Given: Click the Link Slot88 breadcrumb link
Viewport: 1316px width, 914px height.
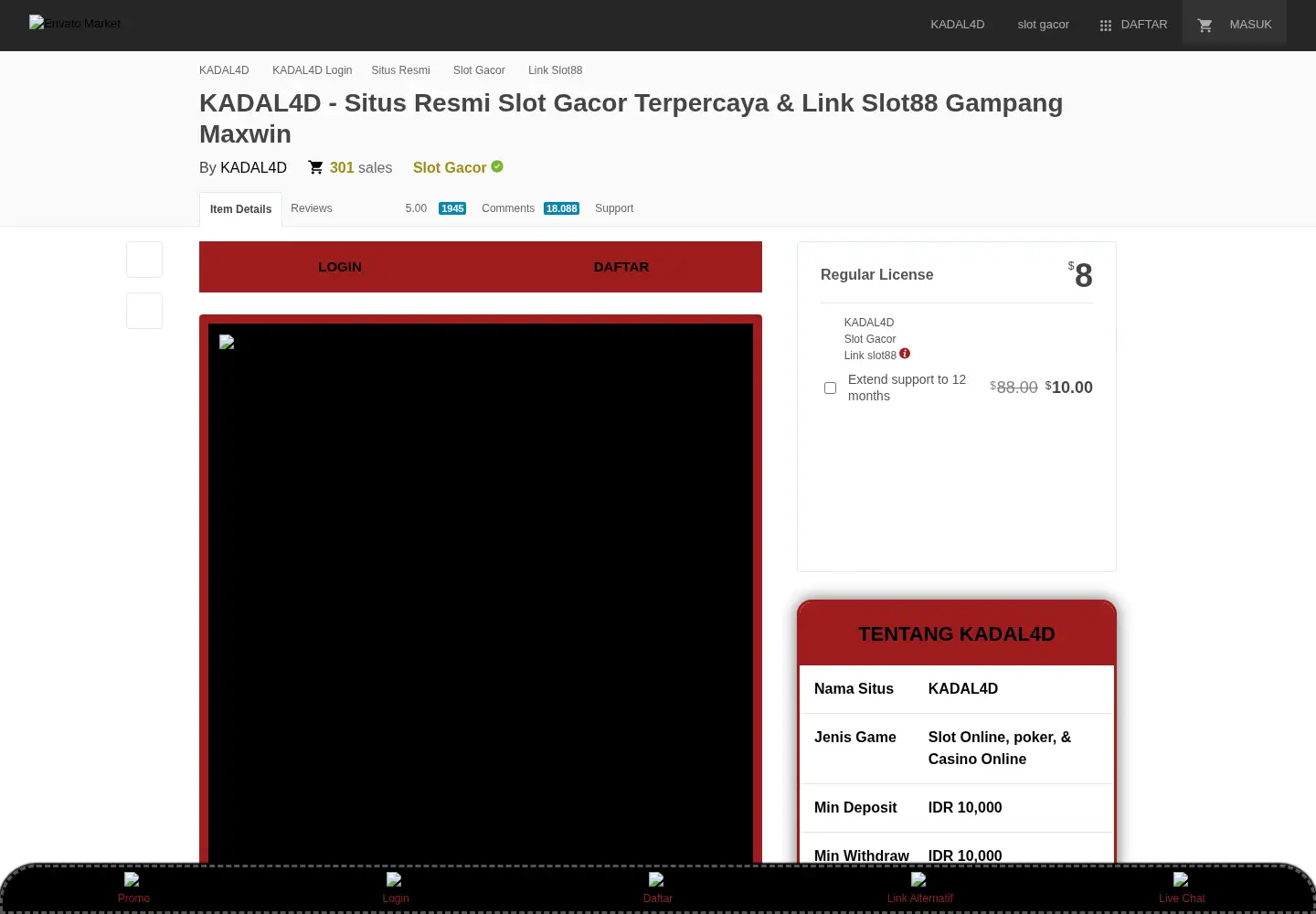Looking at the screenshot, I should (x=555, y=70).
